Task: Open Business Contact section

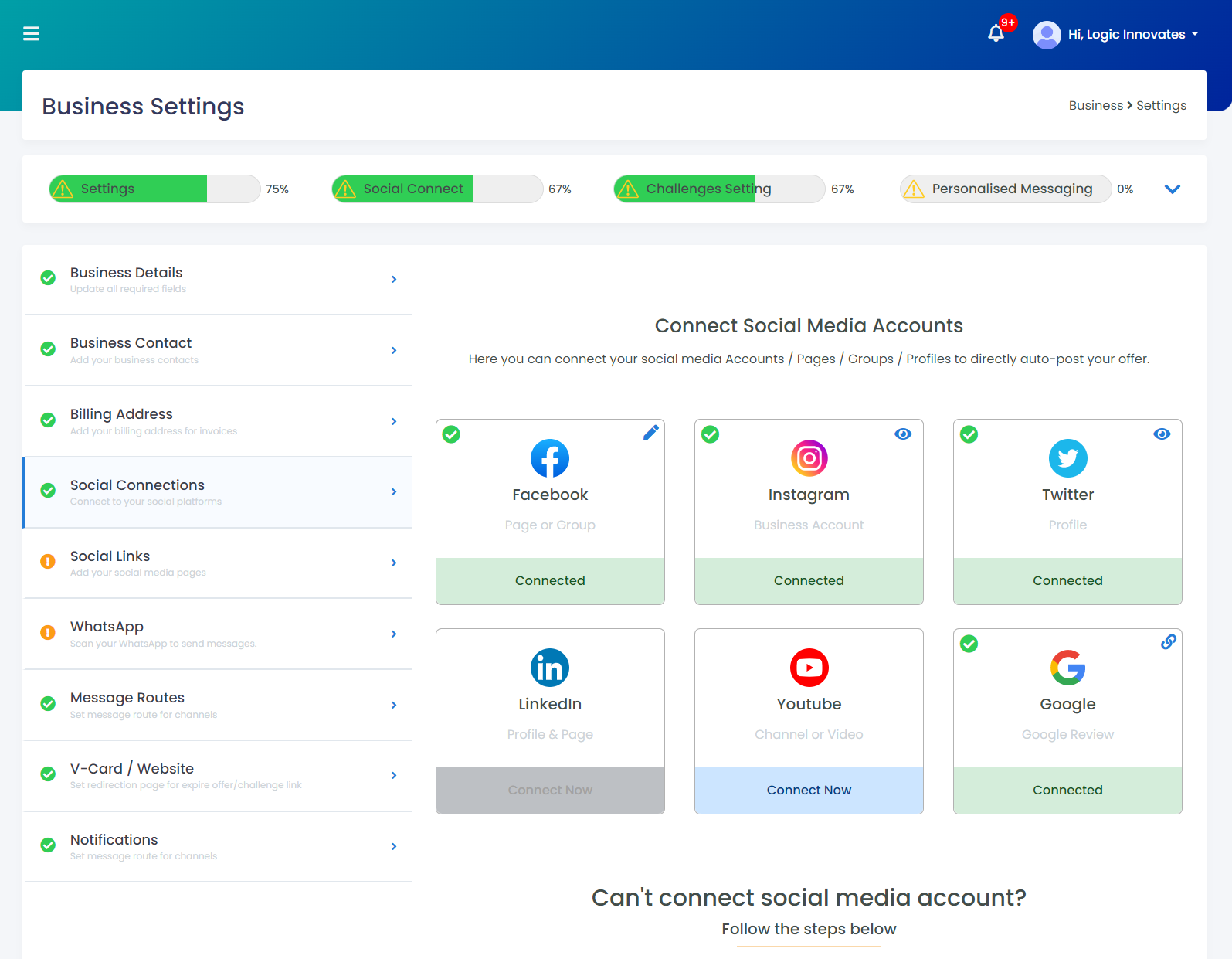Action: [x=217, y=350]
